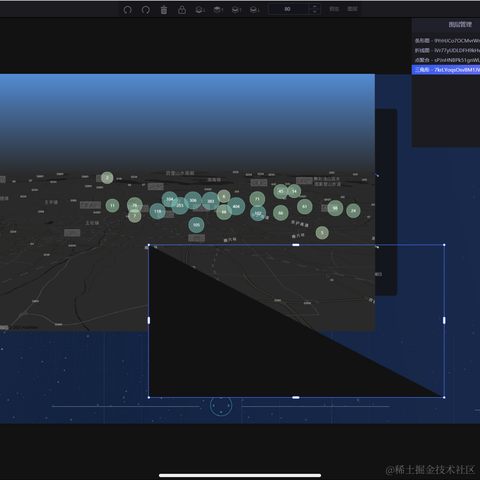Screen dimensions: 480x480
Task: Select the 条形图 bar chart layer
Action: (446, 41)
